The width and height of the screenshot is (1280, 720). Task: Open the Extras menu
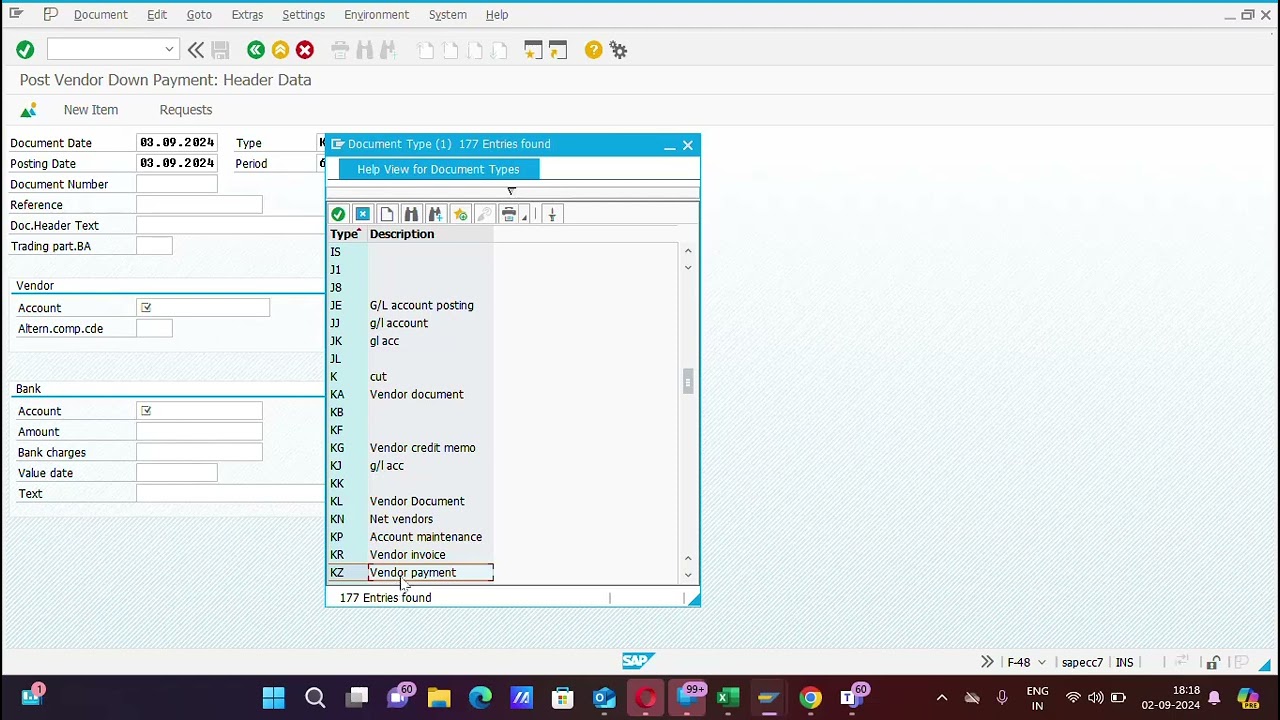pos(247,15)
